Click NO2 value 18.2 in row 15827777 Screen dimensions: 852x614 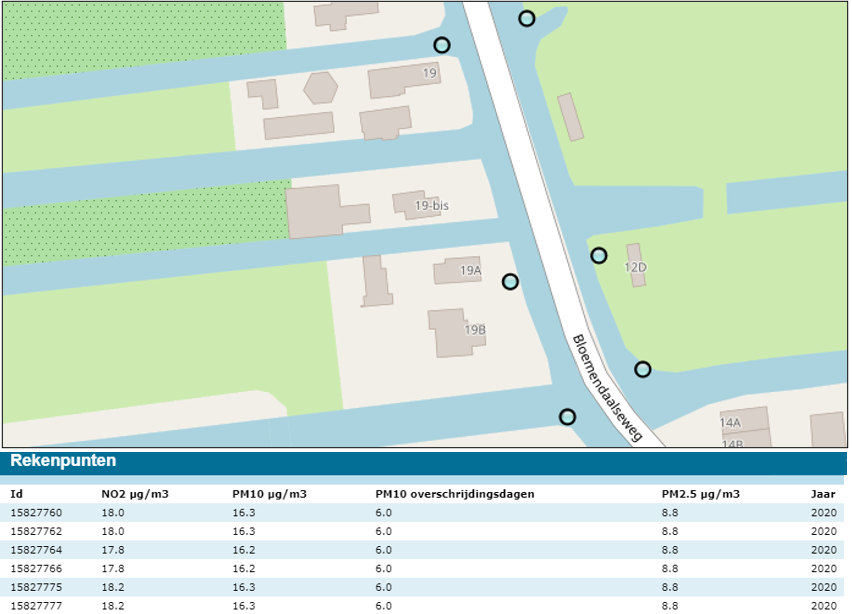click(x=112, y=605)
